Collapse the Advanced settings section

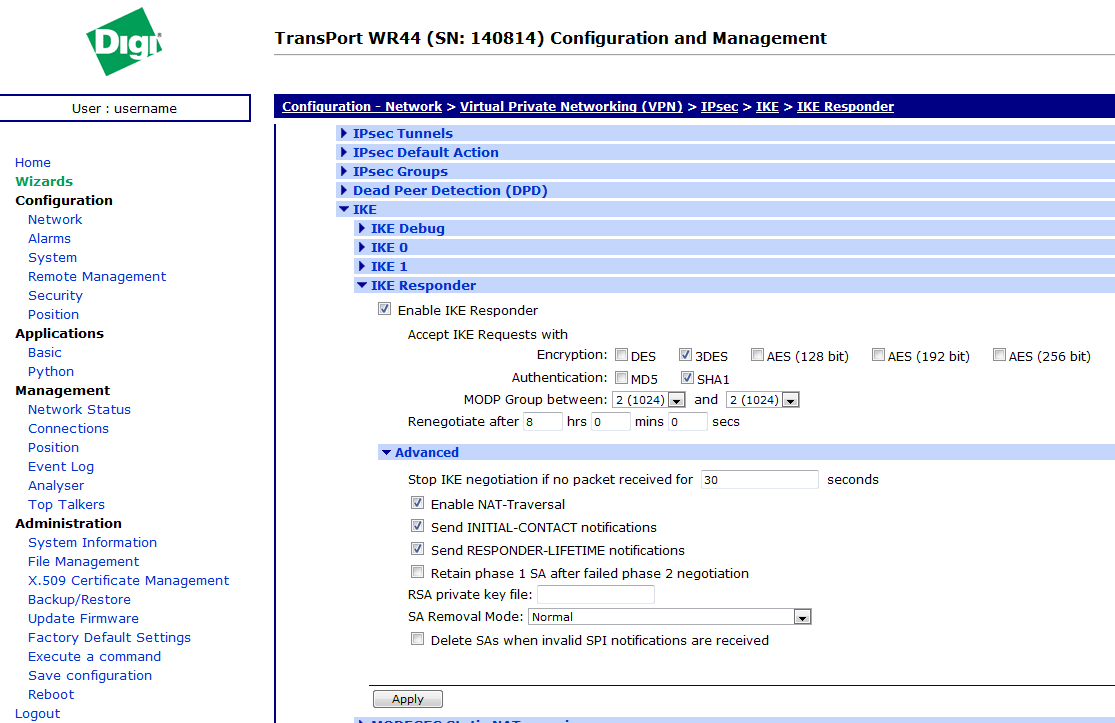click(426, 452)
